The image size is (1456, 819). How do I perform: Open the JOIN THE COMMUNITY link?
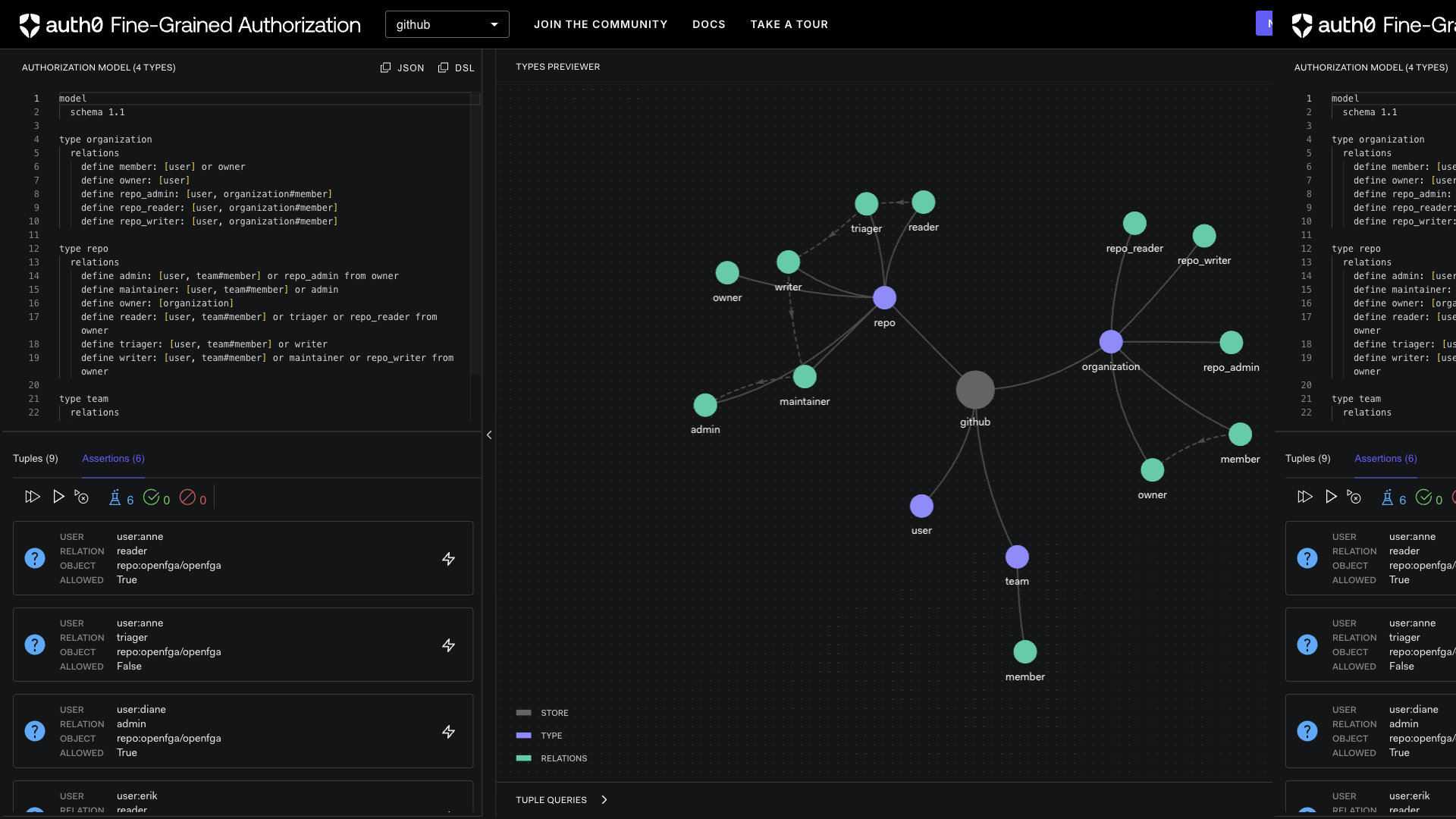point(601,24)
